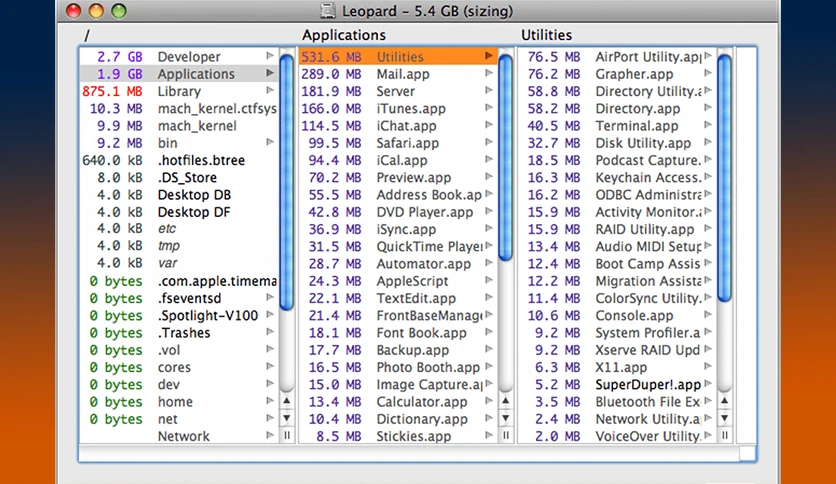Expand the Server folder arrow

[489, 90]
